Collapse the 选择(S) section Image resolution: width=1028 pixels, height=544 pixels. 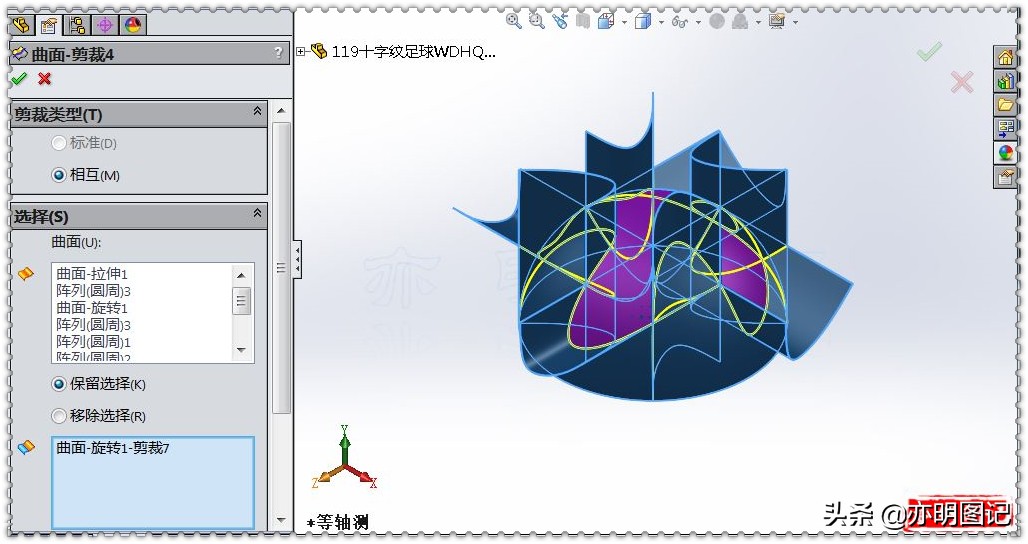(258, 213)
